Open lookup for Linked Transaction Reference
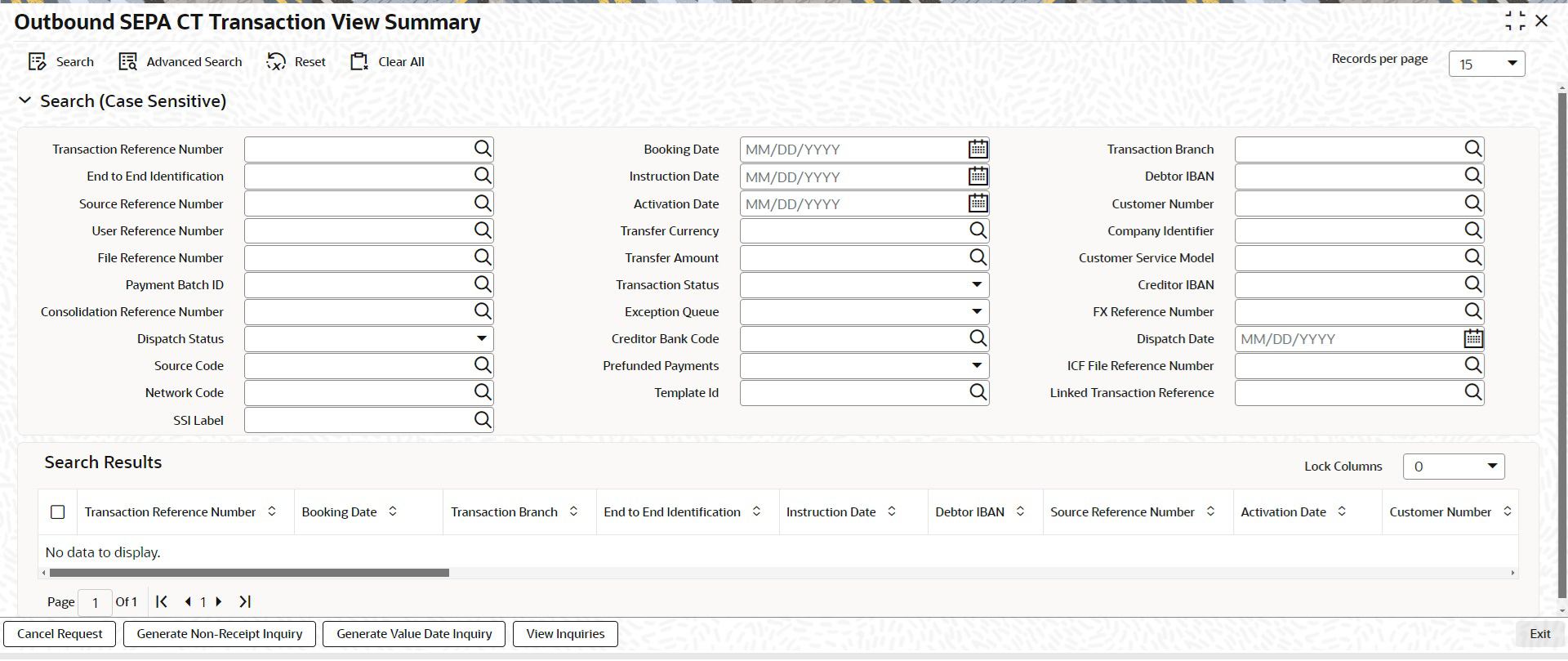1568x661 pixels. pos(1472,392)
